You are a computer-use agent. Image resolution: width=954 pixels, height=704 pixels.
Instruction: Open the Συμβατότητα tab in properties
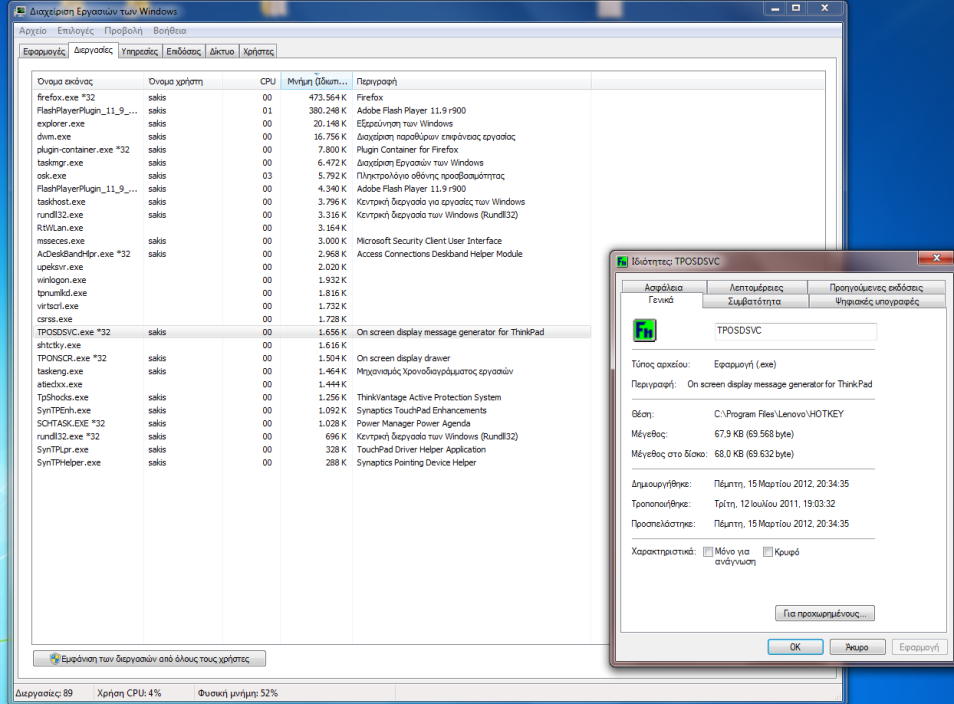pyautogui.click(x=754, y=301)
